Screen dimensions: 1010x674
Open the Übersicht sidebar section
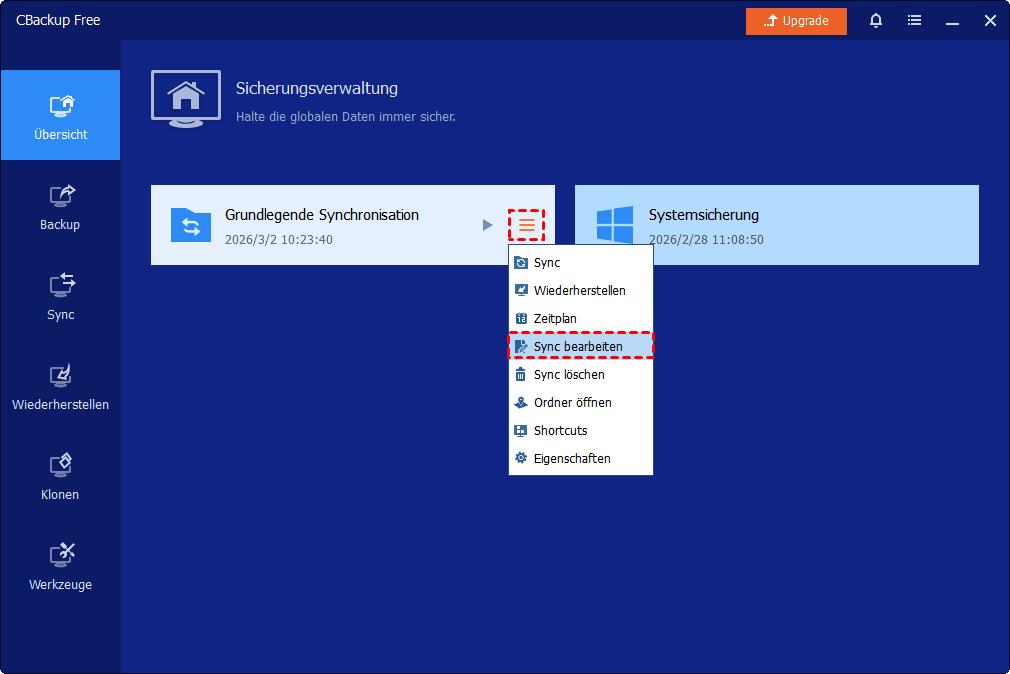pyautogui.click(x=60, y=116)
